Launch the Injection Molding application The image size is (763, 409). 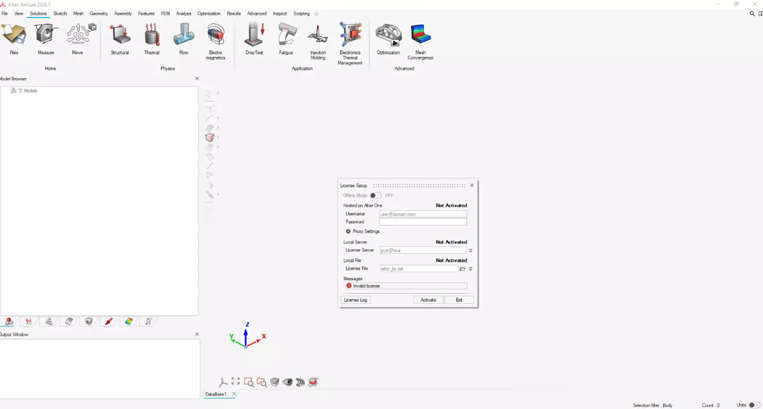[x=318, y=42]
